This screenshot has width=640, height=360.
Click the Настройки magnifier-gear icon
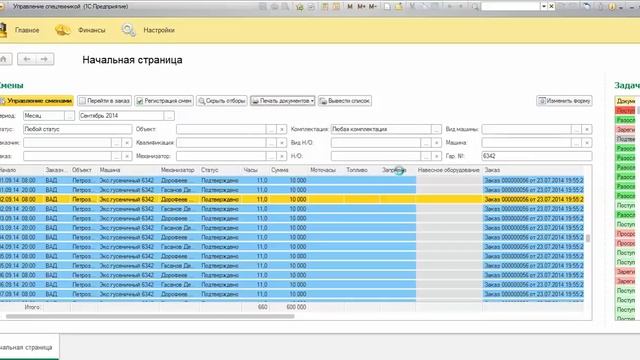pyautogui.click(x=129, y=30)
